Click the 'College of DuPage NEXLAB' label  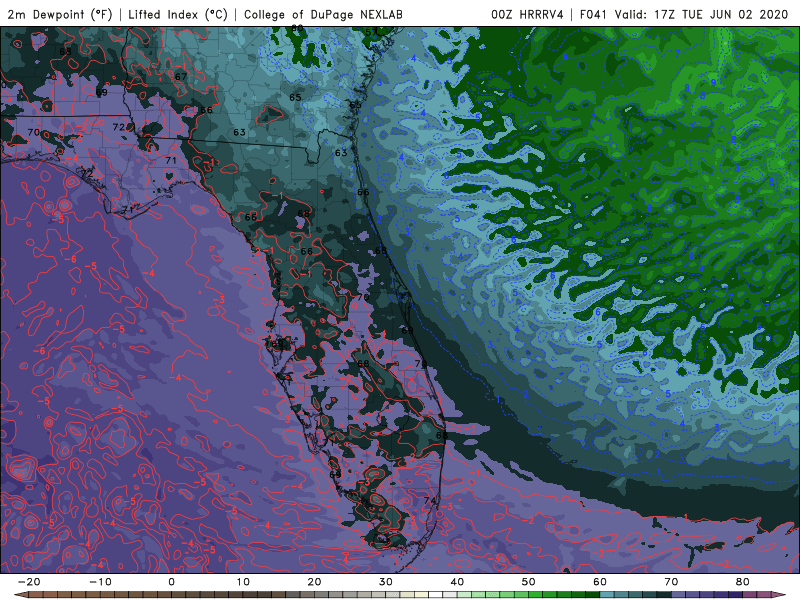(x=323, y=14)
